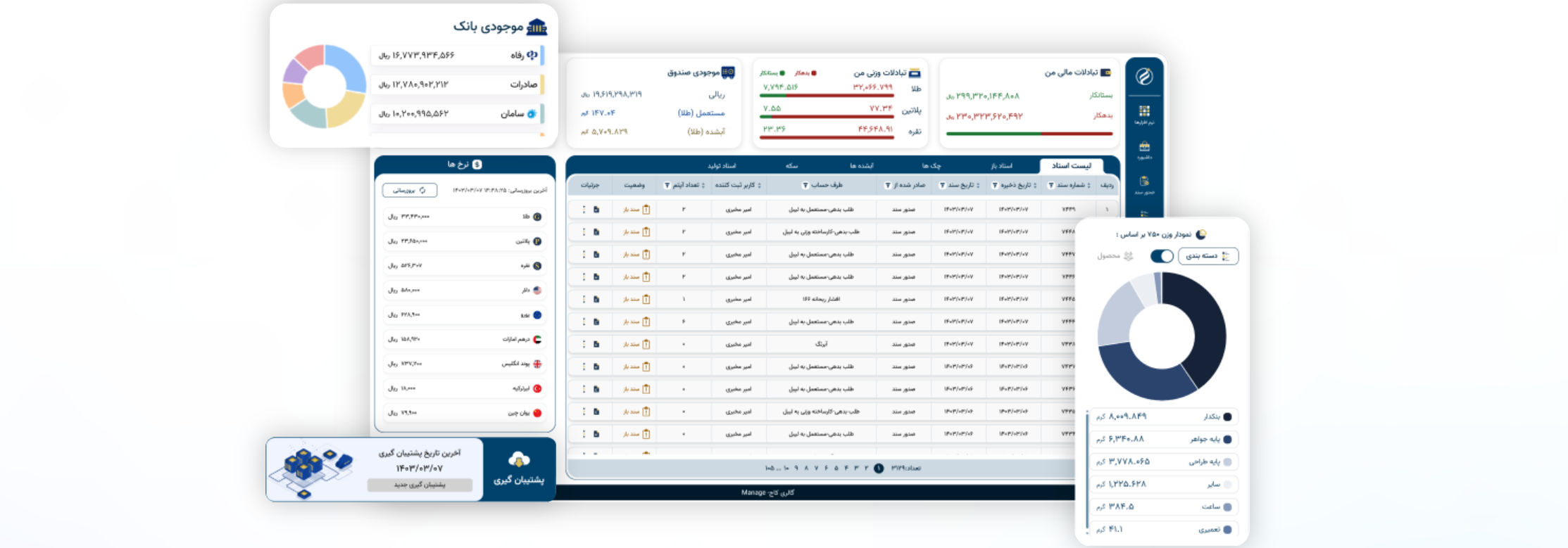This screenshot has width=1568, height=548.
Task: Click the بروزرسانی rates refresh button
Action: coord(409,191)
